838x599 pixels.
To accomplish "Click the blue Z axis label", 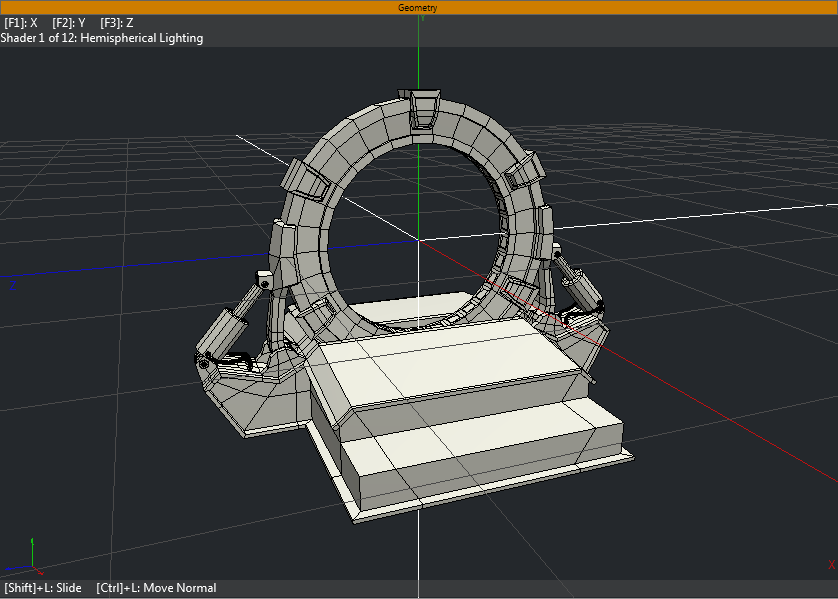I will tap(13, 286).
